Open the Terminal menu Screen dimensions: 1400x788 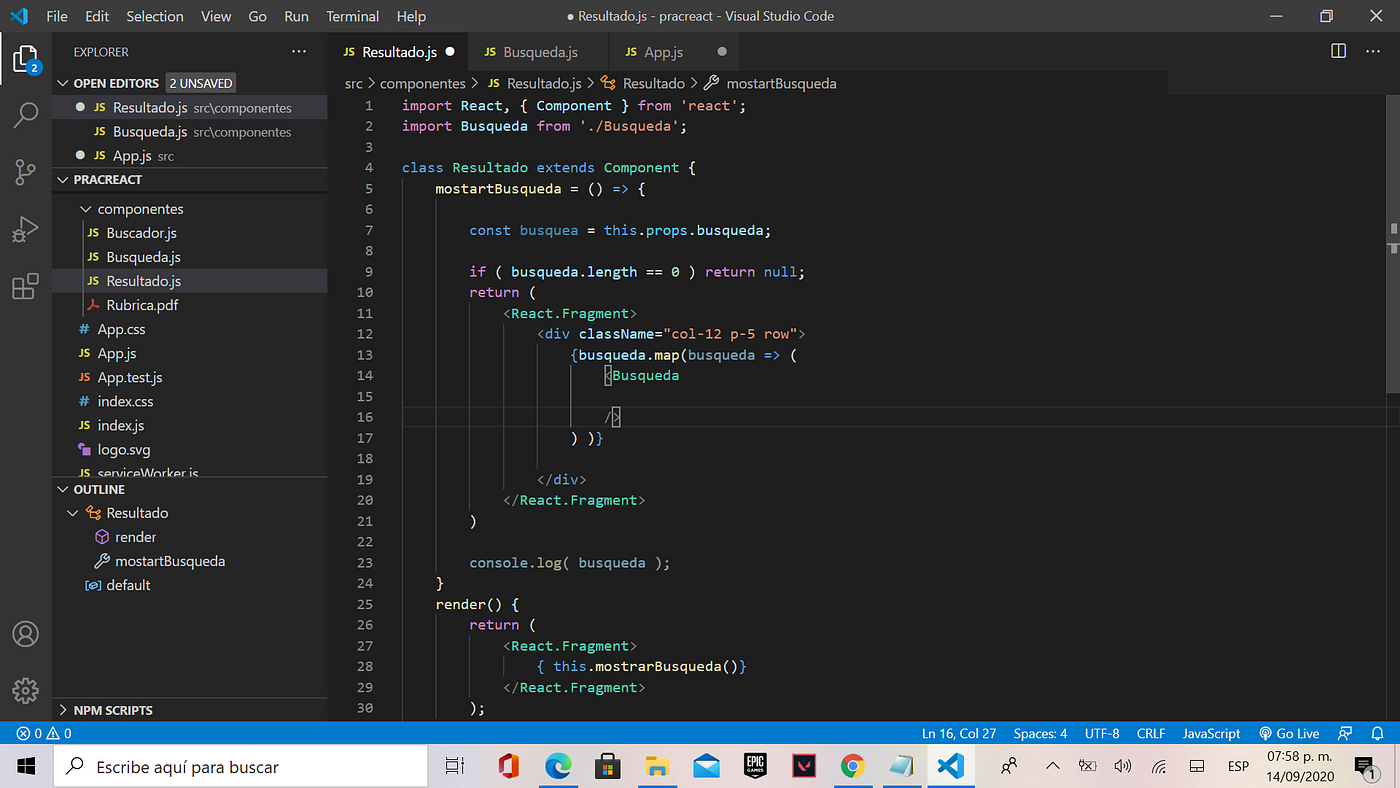click(x=352, y=16)
